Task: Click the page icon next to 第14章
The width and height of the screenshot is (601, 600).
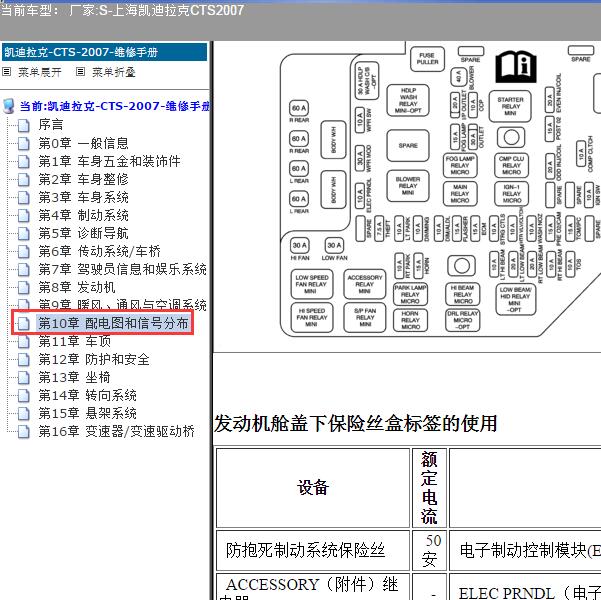Action: (24, 396)
